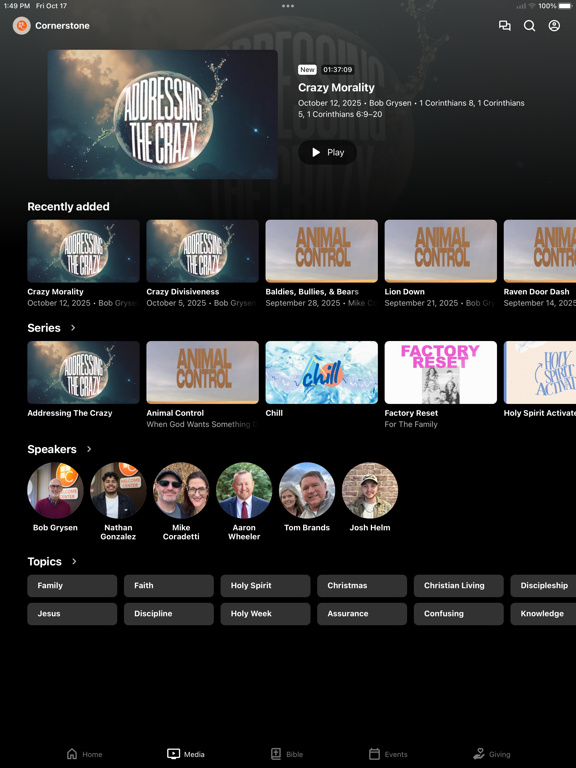Image resolution: width=576 pixels, height=768 pixels.
Task: Tap the Cornerstone logo icon
Action: tap(22, 25)
